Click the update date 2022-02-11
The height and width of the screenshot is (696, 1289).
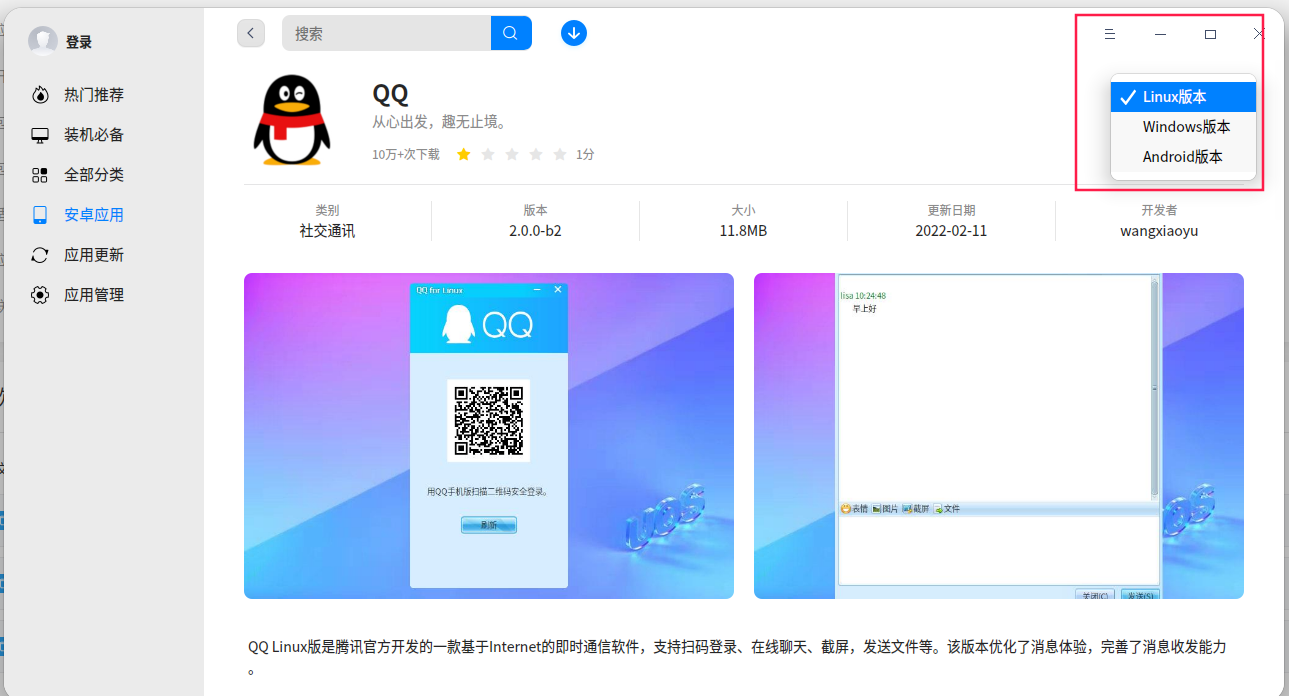coord(951,231)
